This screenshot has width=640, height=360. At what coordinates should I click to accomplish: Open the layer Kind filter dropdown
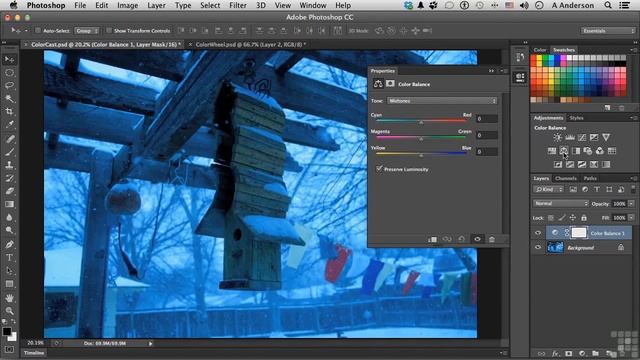coord(549,189)
